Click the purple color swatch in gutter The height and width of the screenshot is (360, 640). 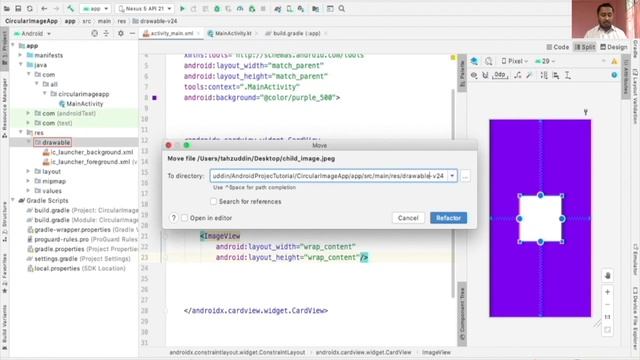pos(154,98)
